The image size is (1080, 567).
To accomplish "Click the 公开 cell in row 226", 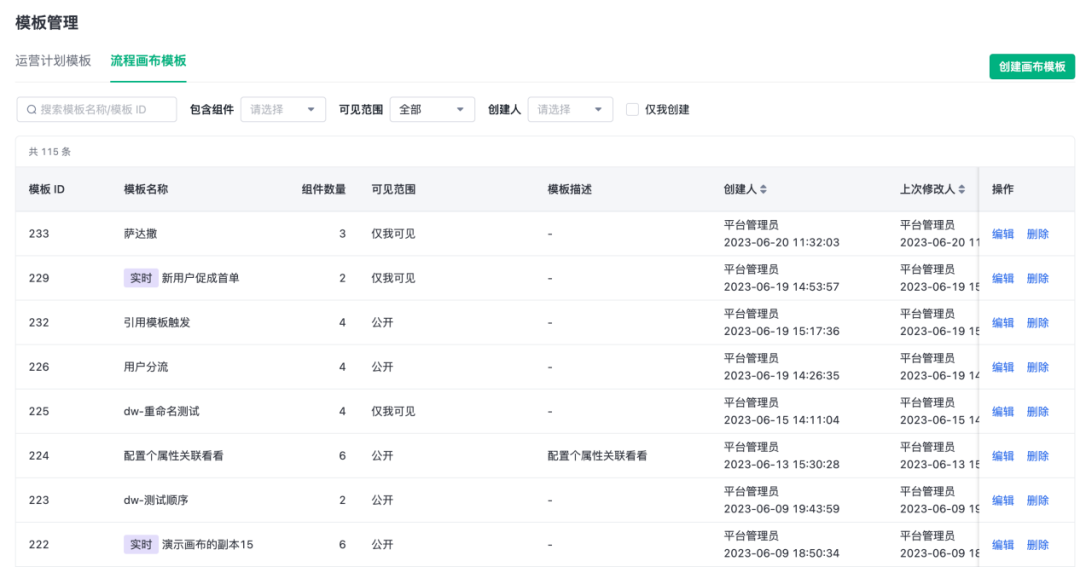I will click(382, 367).
